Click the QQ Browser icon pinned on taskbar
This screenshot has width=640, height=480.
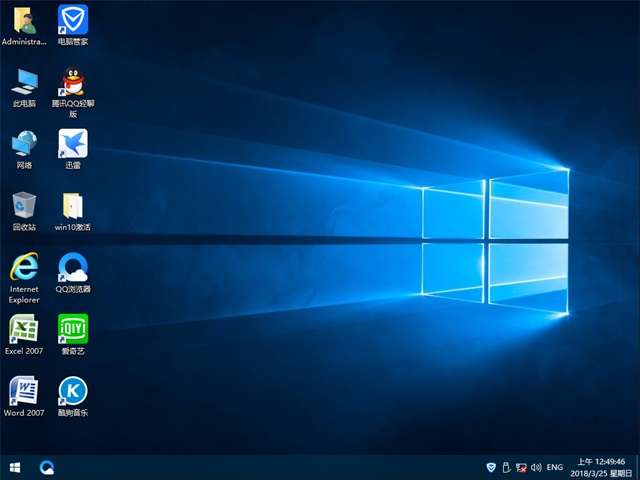(47, 467)
